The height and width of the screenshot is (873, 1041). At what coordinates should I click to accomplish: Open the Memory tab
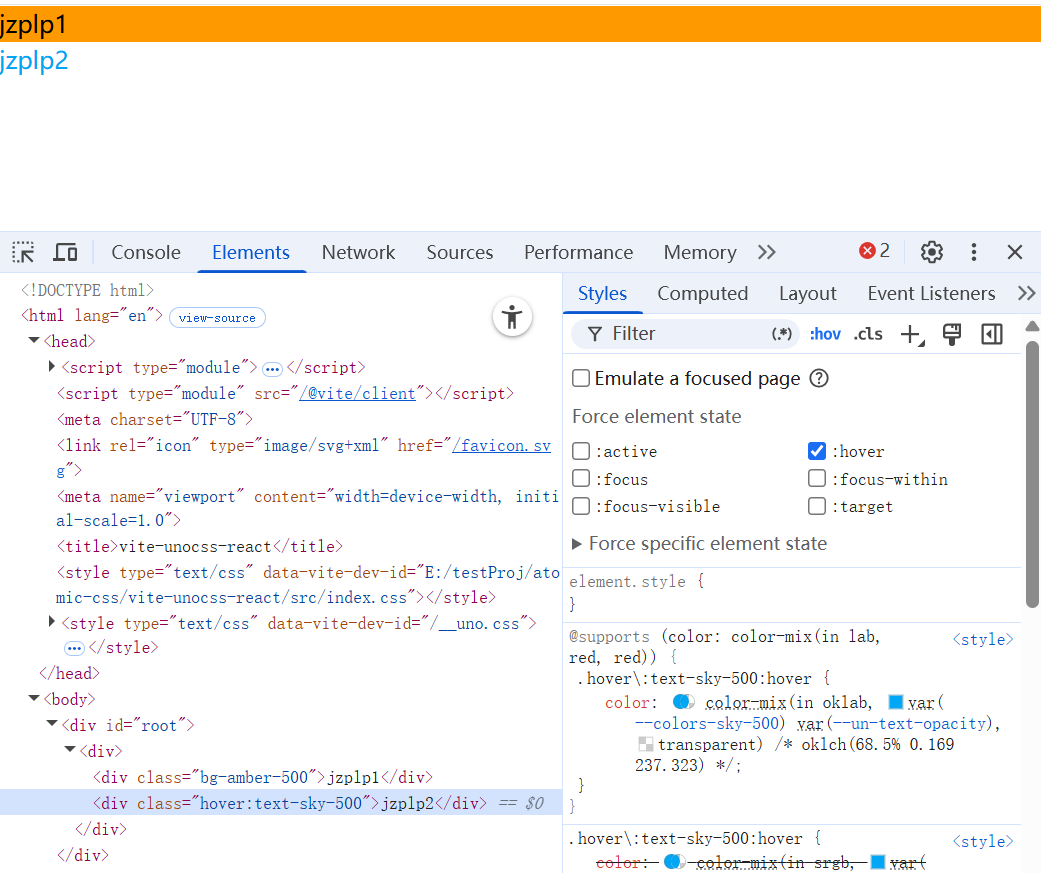click(700, 252)
